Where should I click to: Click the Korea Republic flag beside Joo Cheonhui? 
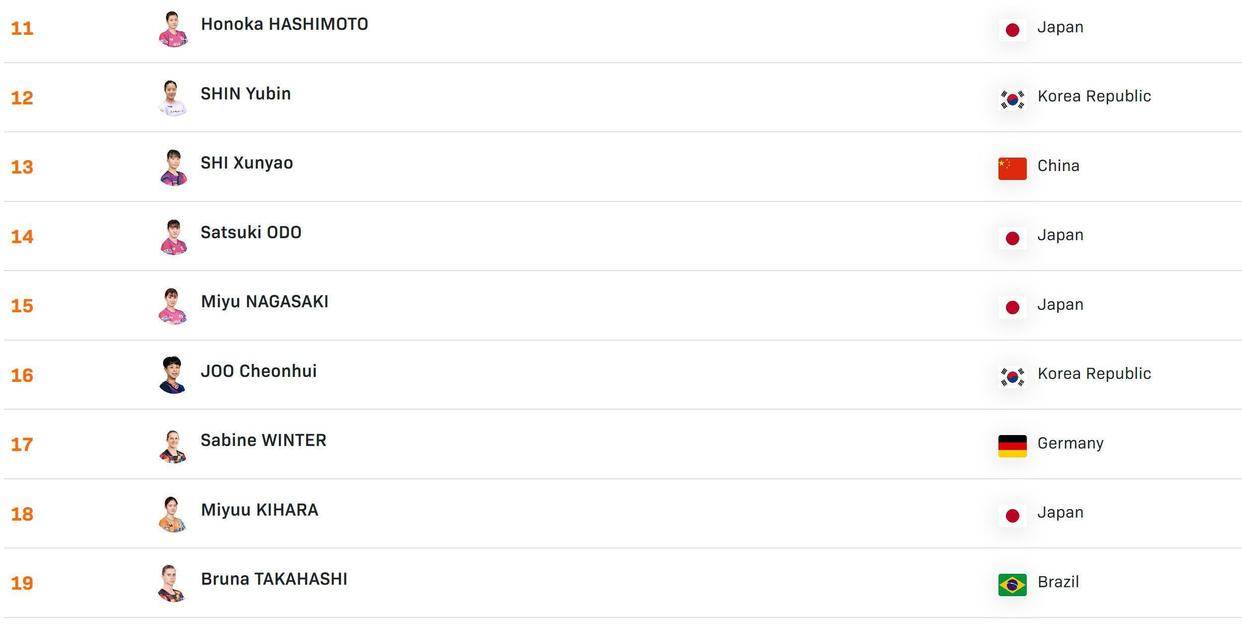pyautogui.click(x=1012, y=376)
